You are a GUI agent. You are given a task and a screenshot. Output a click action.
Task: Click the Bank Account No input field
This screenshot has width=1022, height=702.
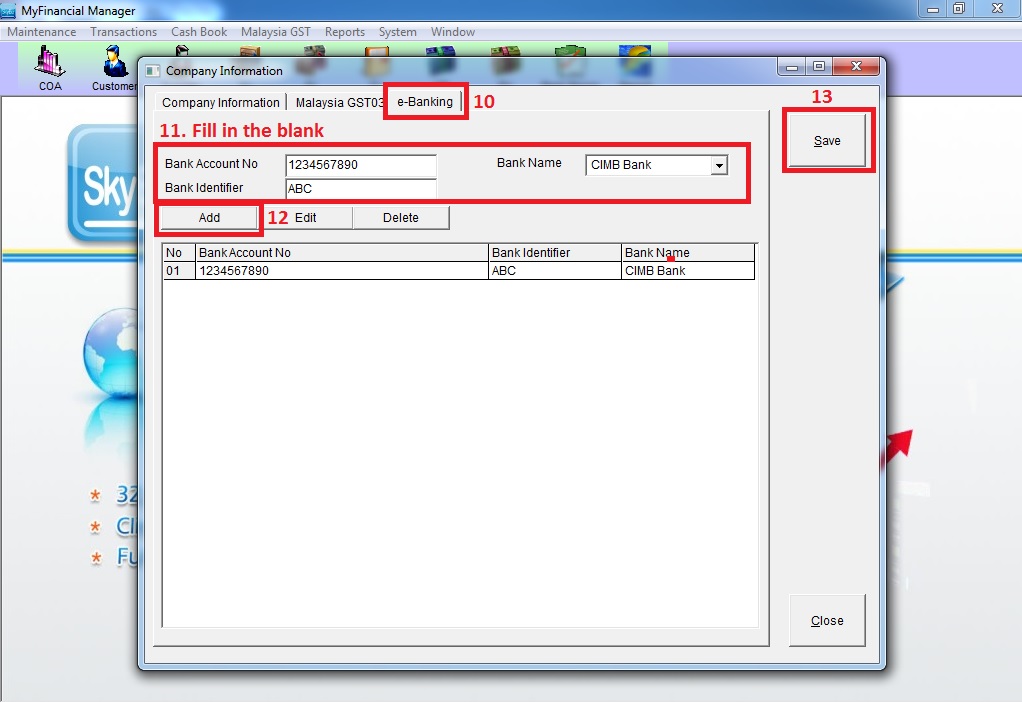(360, 165)
